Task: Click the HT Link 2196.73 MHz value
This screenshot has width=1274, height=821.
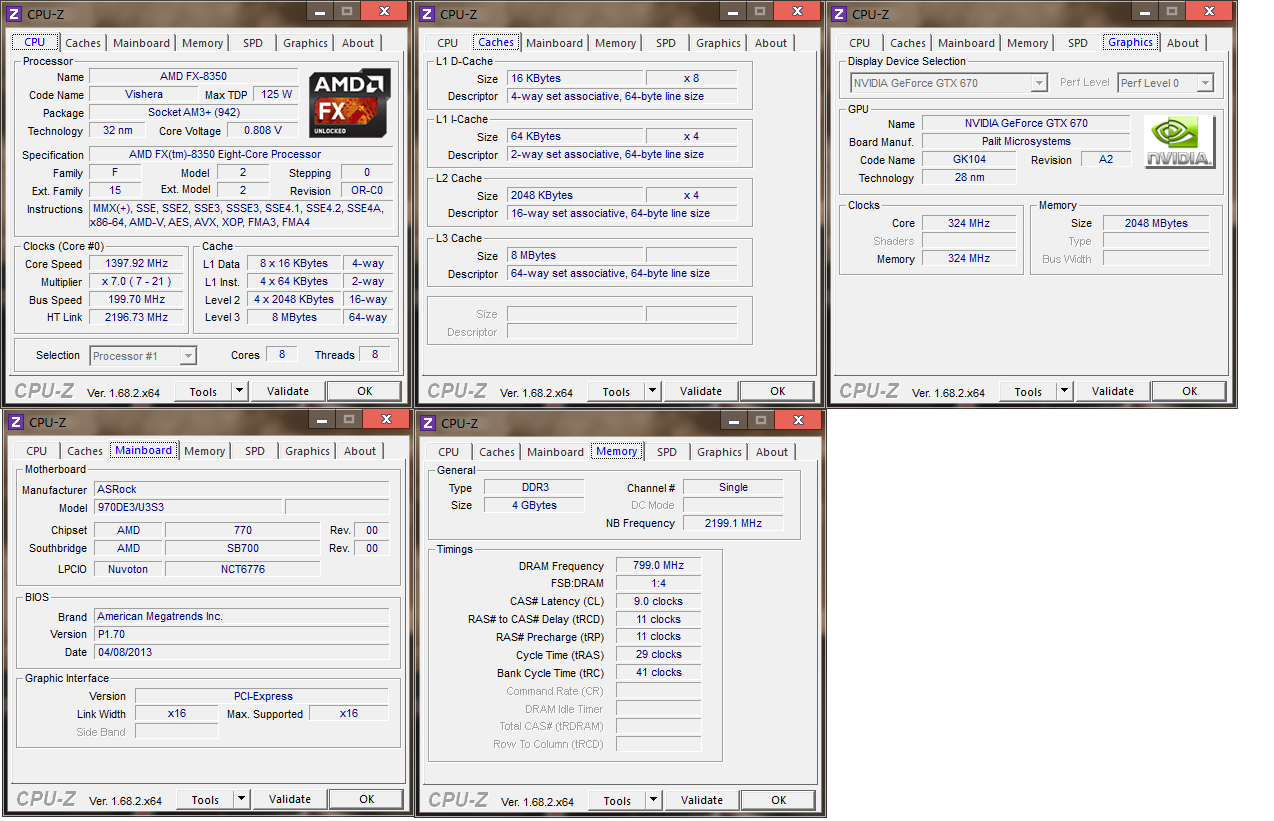Action: (x=137, y=318)
